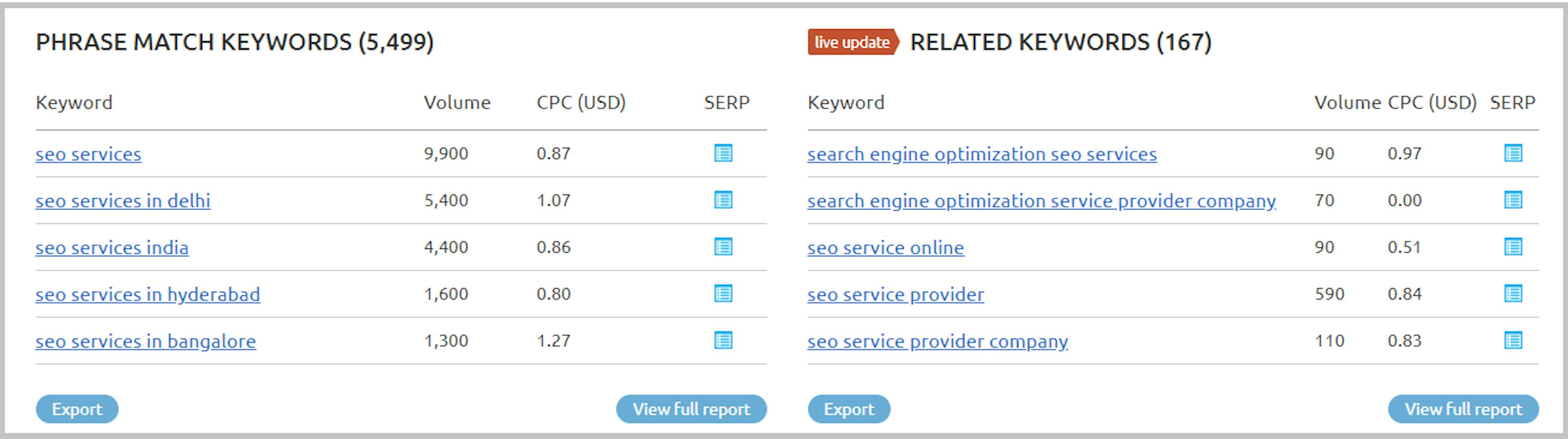This screenshot has width=1568, height=439.
Task: View SERP snapshot for 'seo service provider' row
Action: [1512, 294]
